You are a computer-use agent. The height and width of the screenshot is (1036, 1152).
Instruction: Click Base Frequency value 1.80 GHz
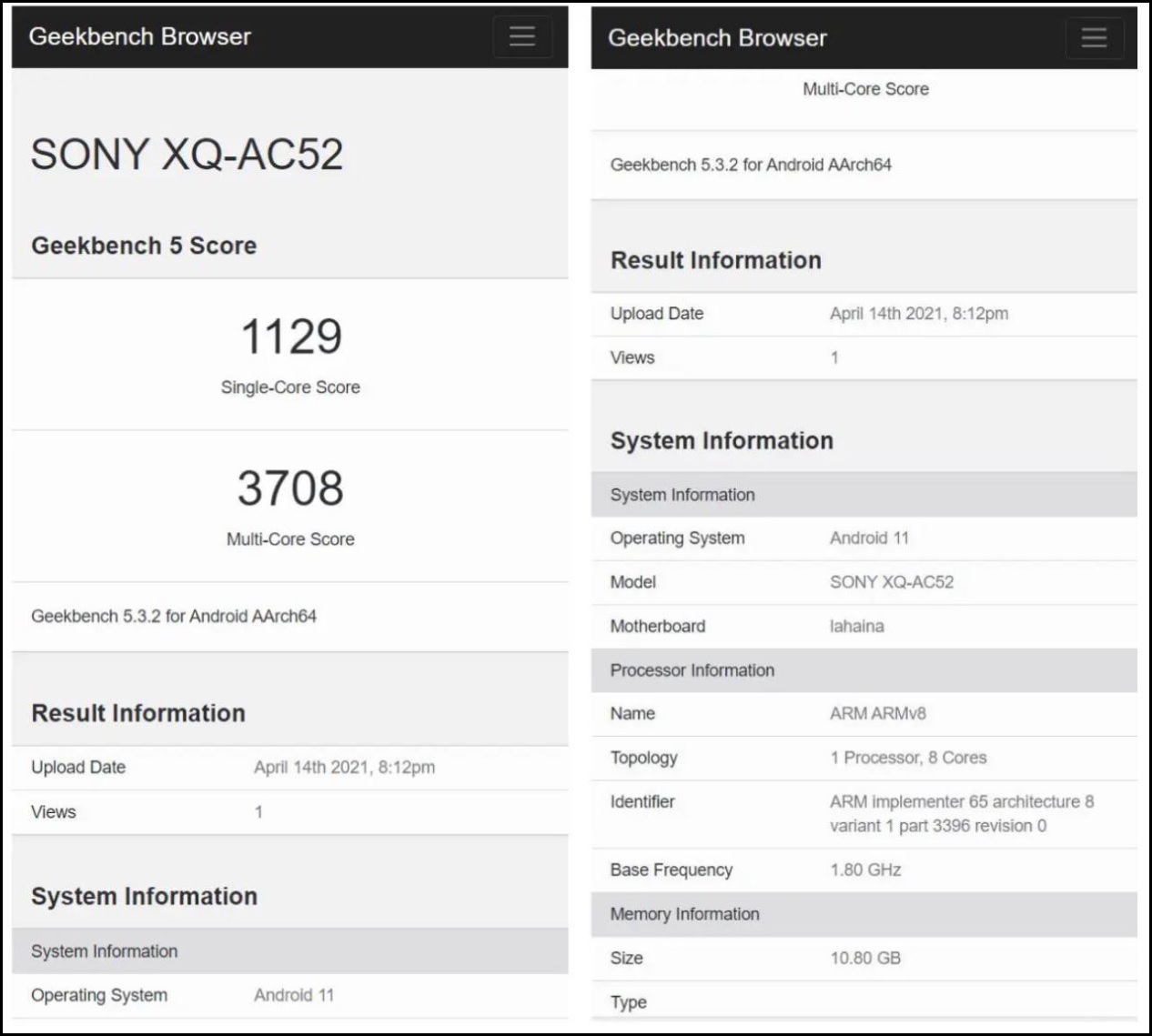click(865, 870)
